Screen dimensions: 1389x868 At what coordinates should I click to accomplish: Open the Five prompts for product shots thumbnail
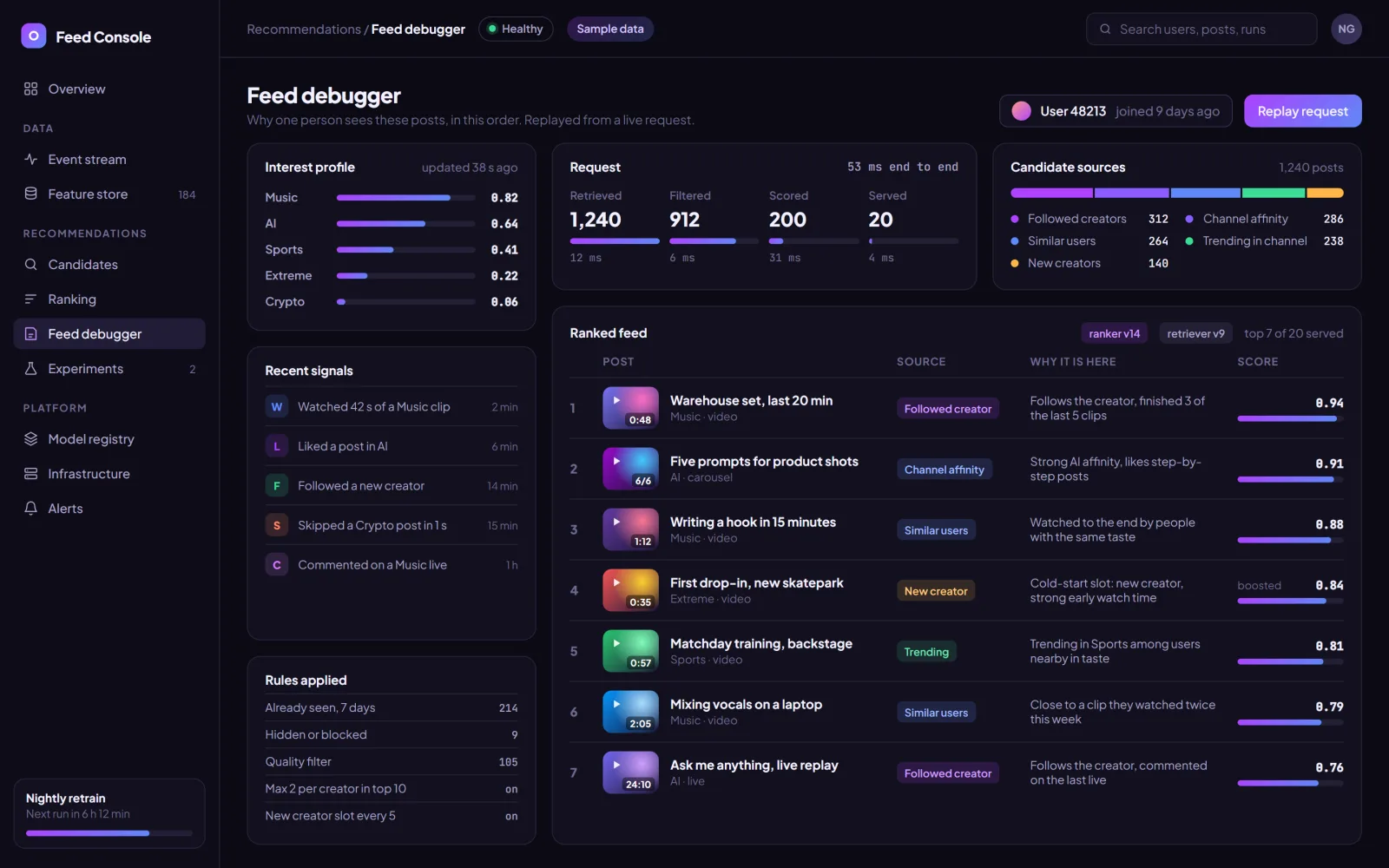coord(630,469)
